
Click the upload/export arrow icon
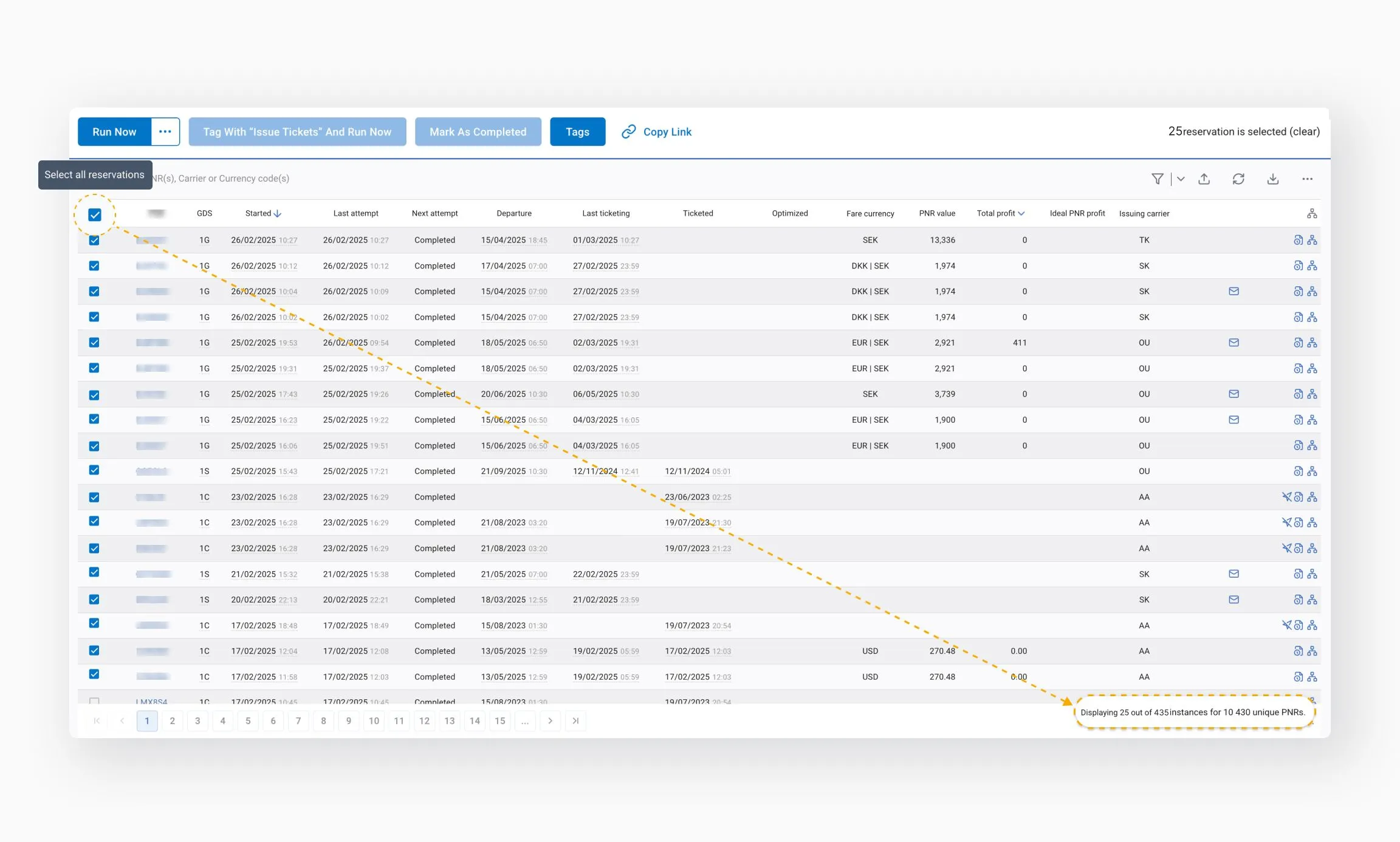pyautogui.click(x=1204, y=179)
